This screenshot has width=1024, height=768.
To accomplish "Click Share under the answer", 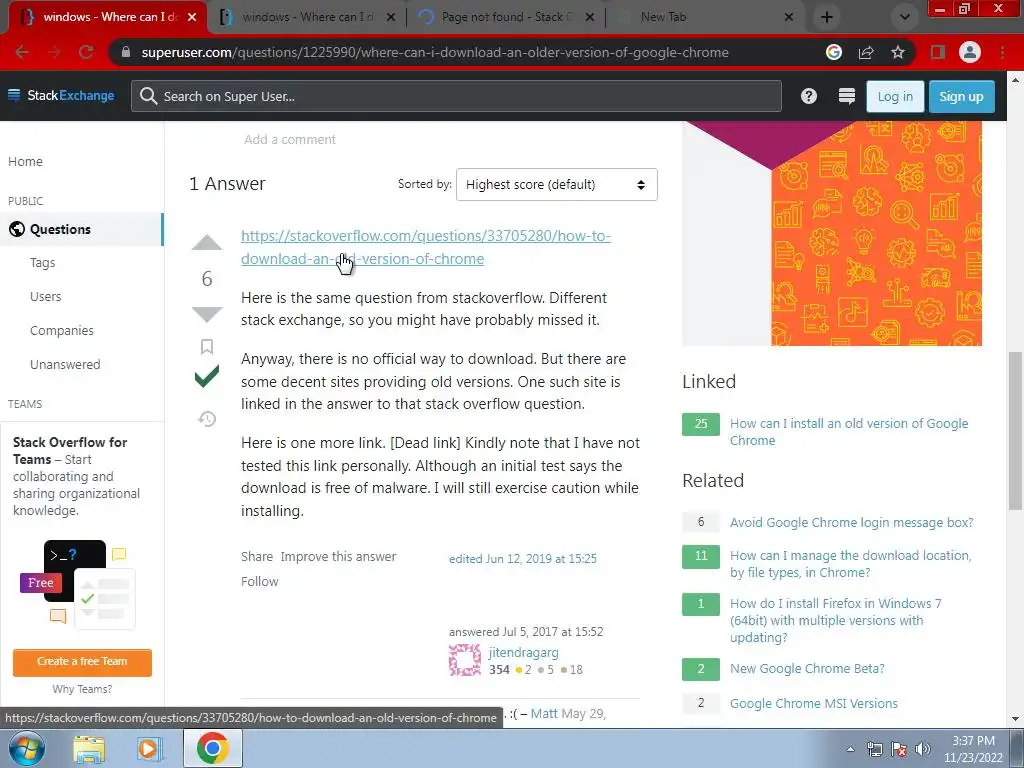I will pyautogui.click(x=257, y=556).
